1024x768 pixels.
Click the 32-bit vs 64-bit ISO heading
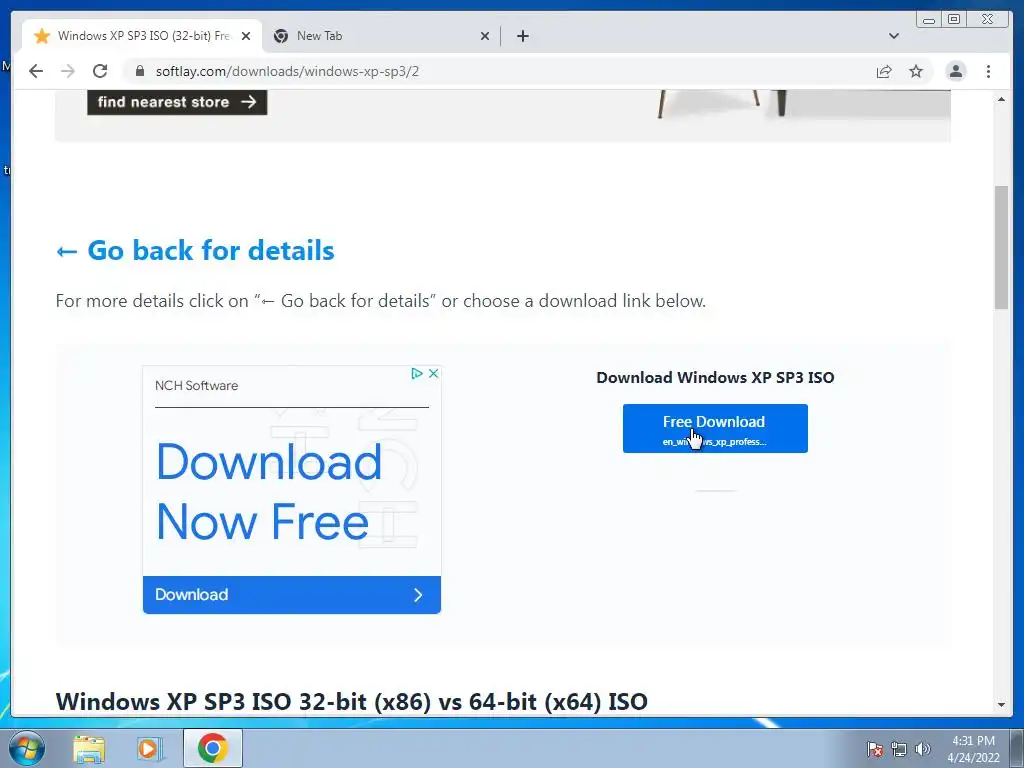click(x=351, y=701)
